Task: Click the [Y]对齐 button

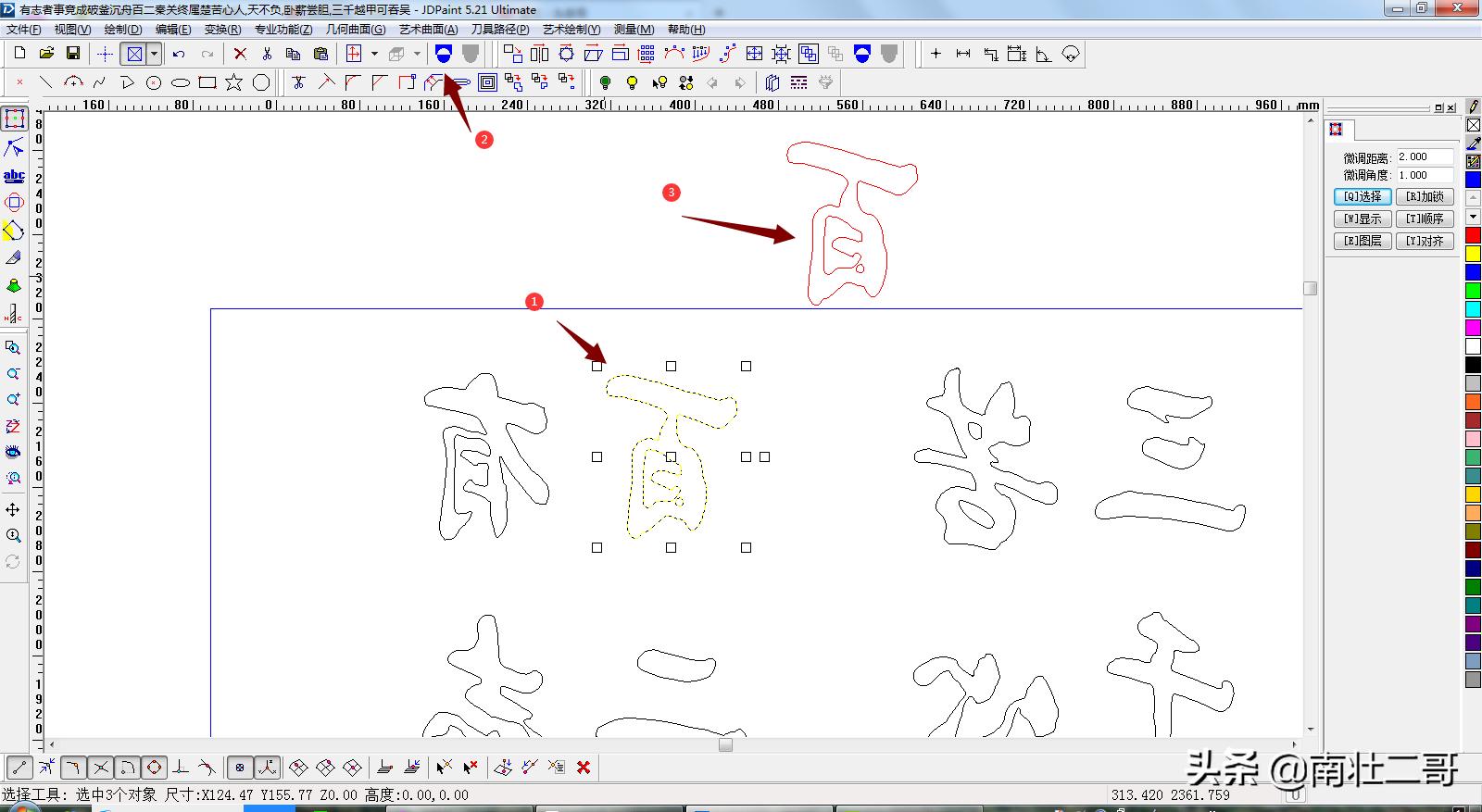Action: [1425, 241]
